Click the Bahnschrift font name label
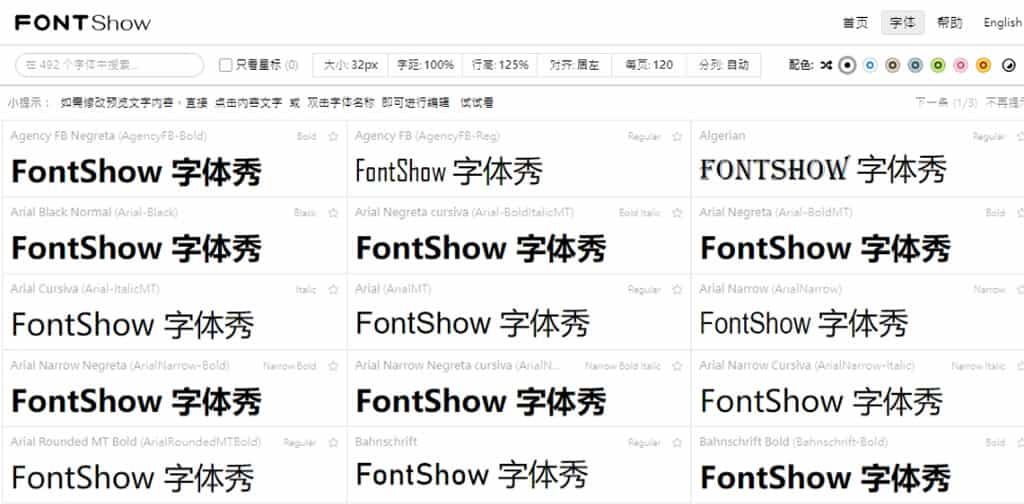Screen dimensions: 1024x504 [386, 442]
